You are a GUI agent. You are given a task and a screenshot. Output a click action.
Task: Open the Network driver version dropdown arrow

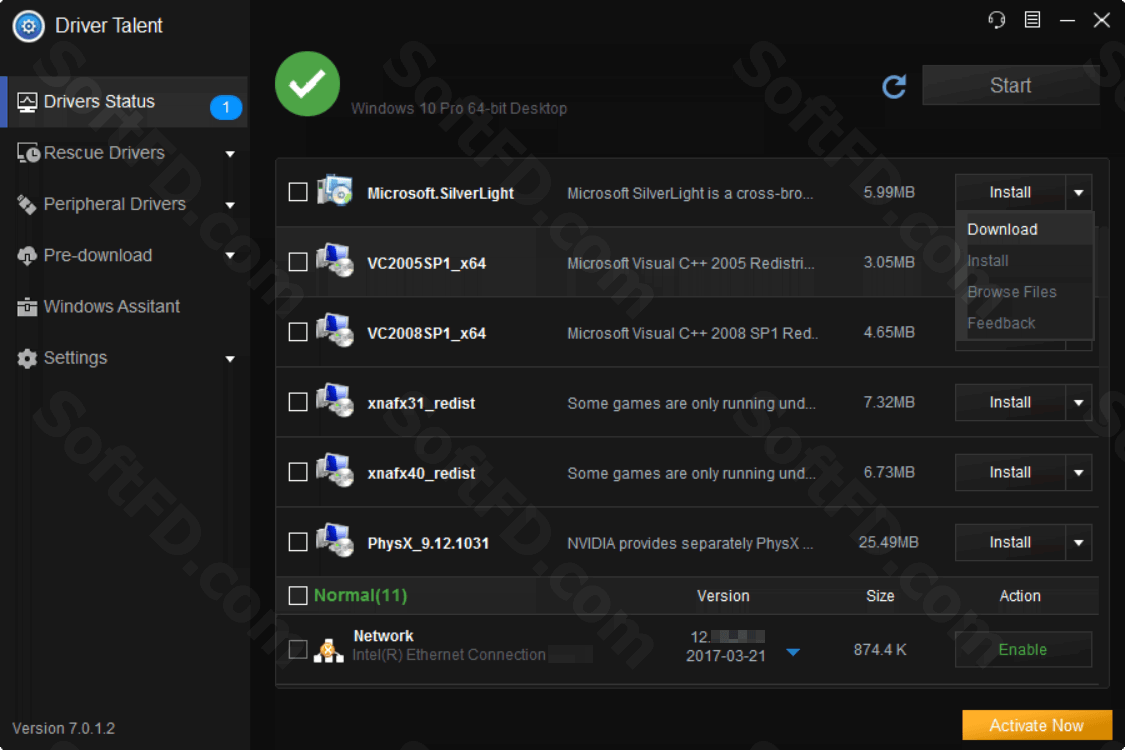tap(793, 652)
